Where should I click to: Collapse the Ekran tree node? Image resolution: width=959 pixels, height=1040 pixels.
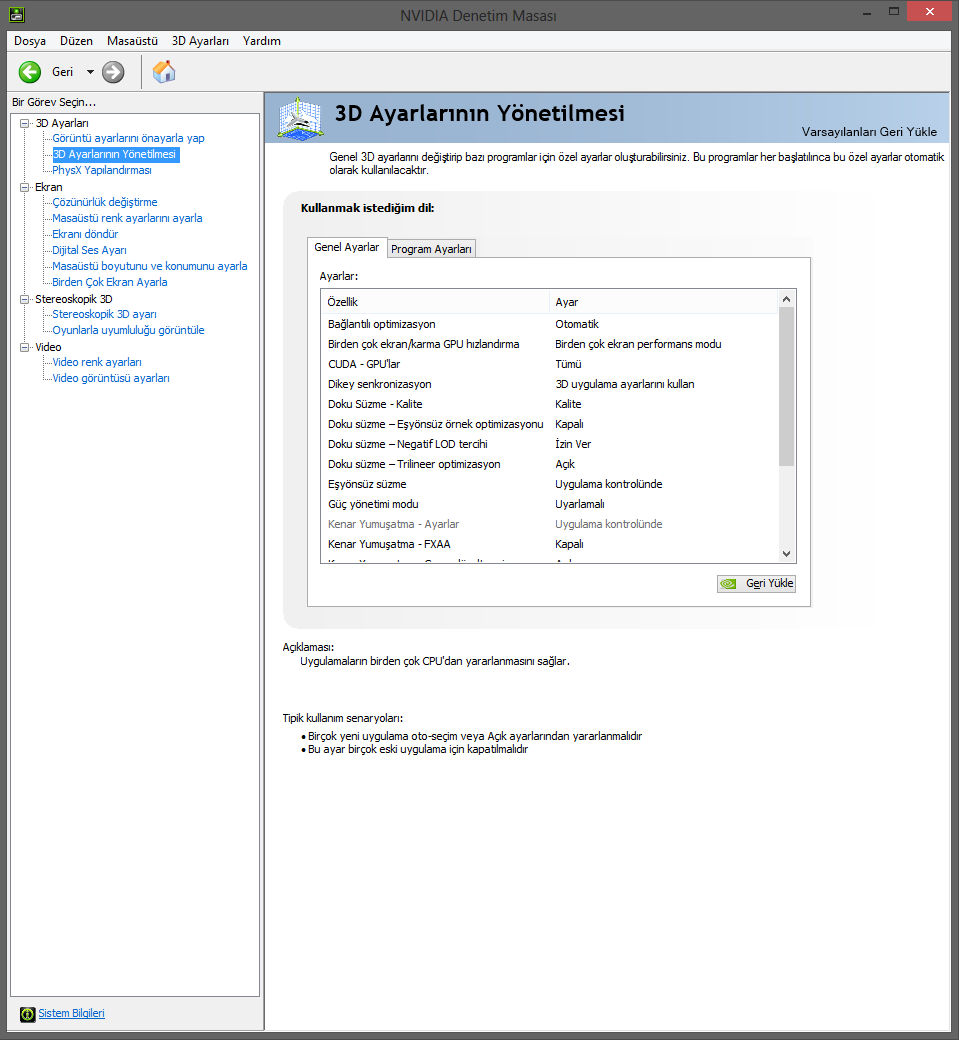(25, 187)
